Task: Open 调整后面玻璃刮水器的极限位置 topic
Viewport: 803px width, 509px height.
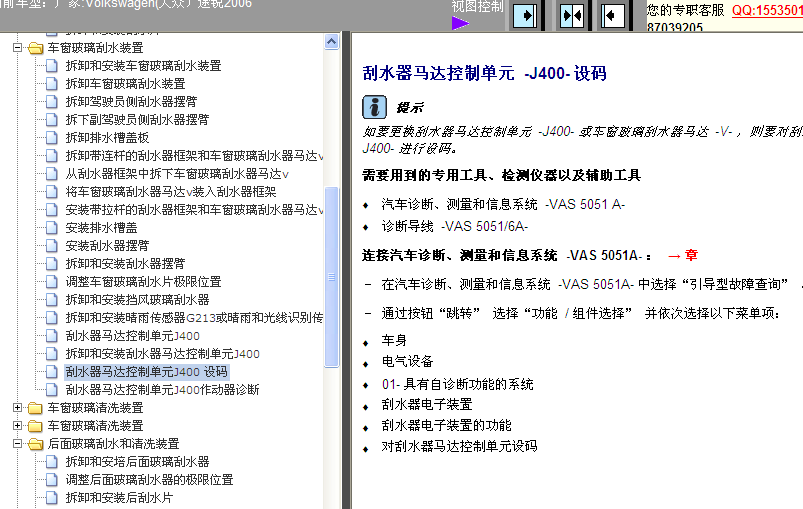Action: click(x=149, y=480)
